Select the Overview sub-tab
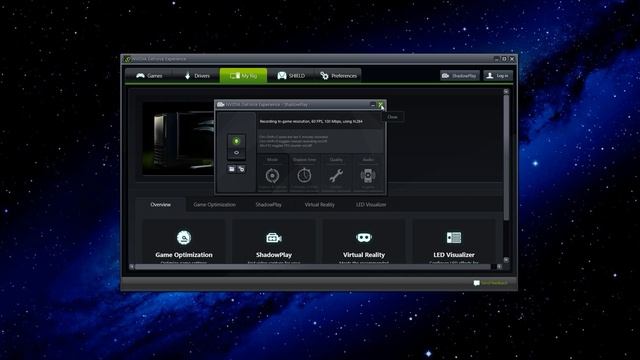Viewport: 640px width, 360px height. [160, 204]
